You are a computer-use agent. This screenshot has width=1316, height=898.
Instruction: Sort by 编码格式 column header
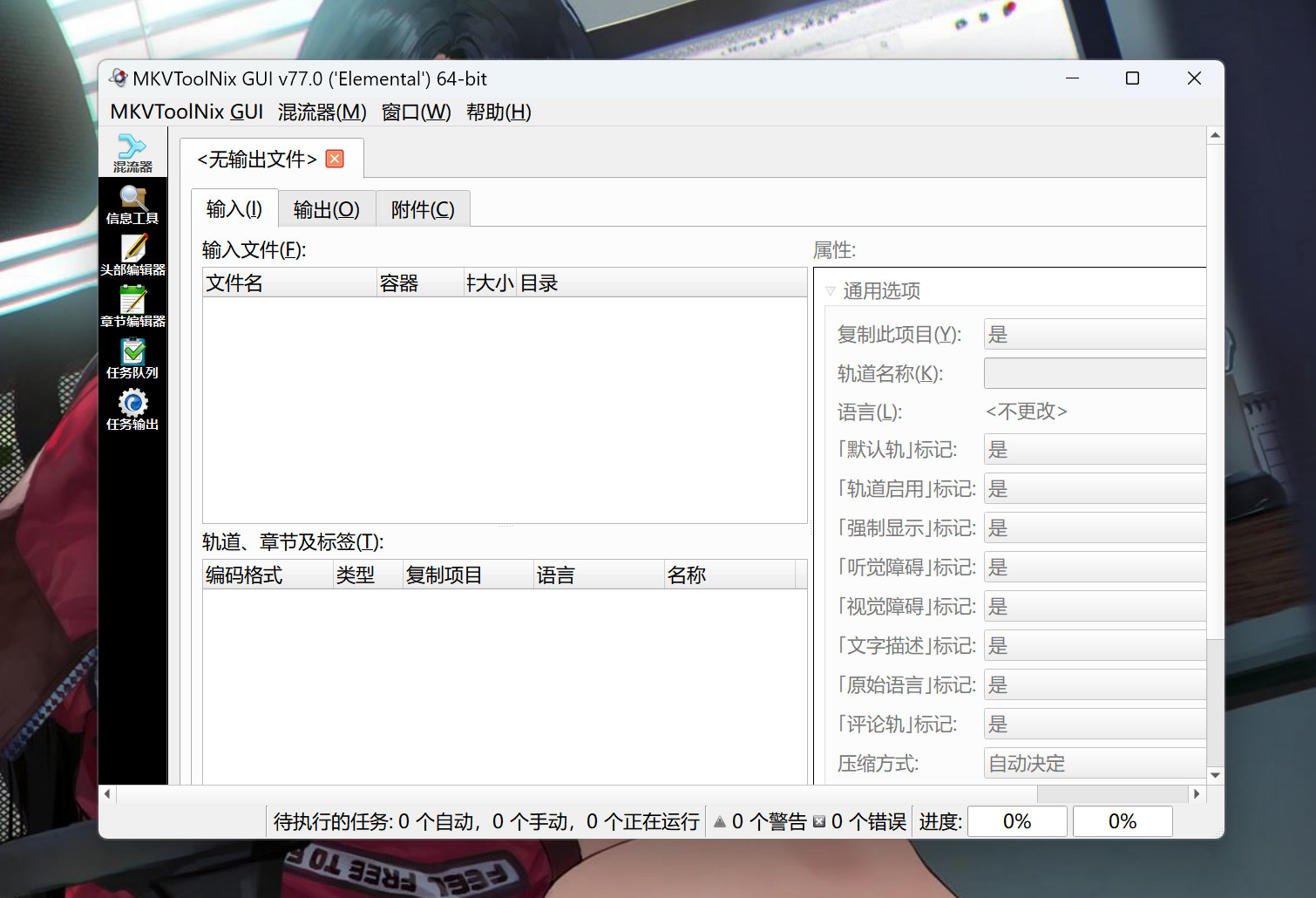pos(268,575)
